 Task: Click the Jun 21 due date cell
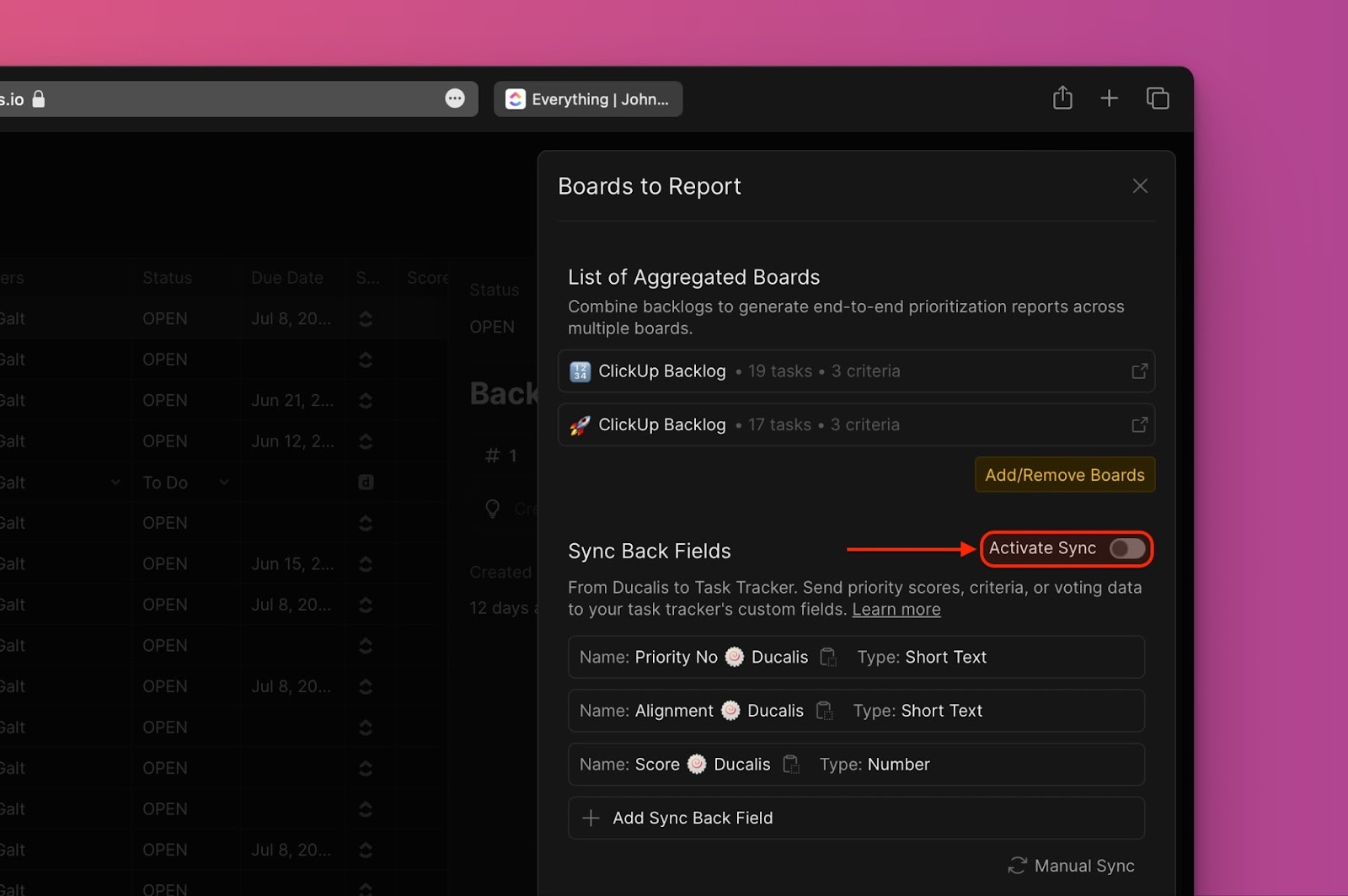(x=292, y=401)
